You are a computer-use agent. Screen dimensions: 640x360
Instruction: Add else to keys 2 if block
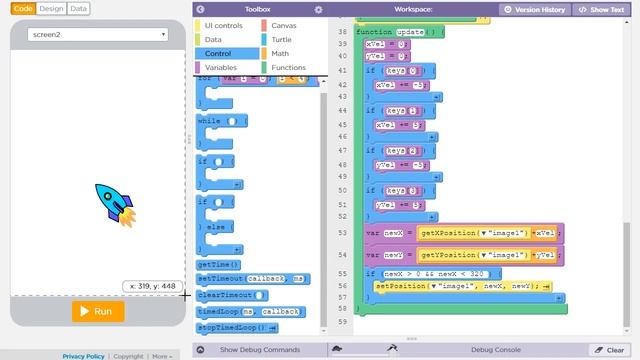pyautogui.click(x=436, y=178)
